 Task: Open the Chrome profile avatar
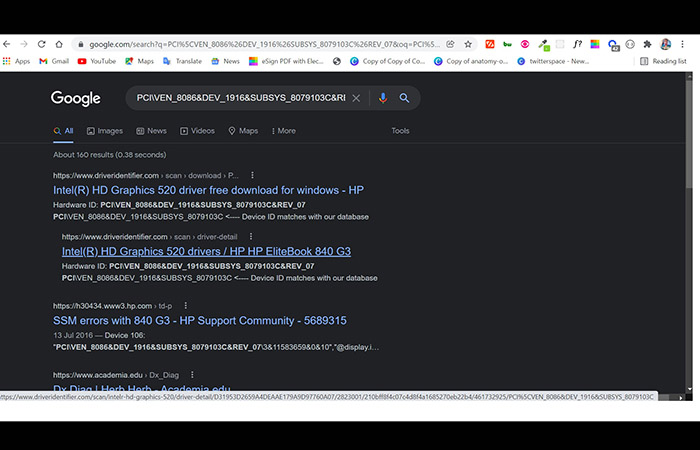(x=665, y=44)
